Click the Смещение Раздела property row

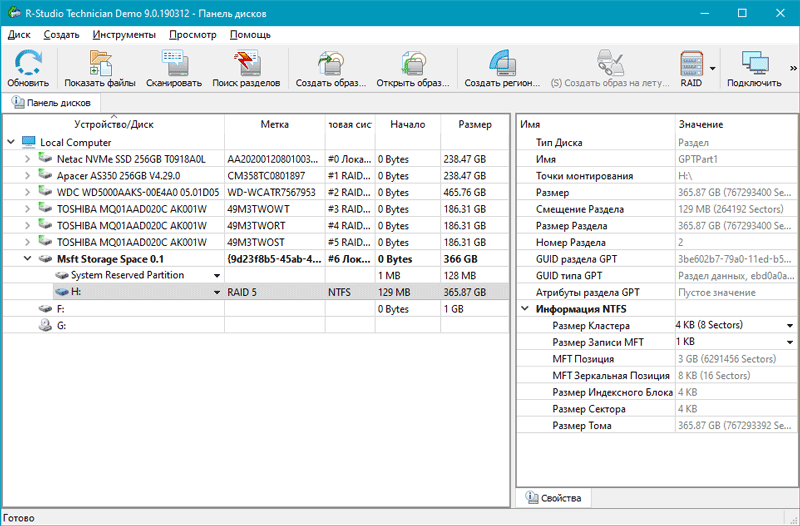click(658, 209)
